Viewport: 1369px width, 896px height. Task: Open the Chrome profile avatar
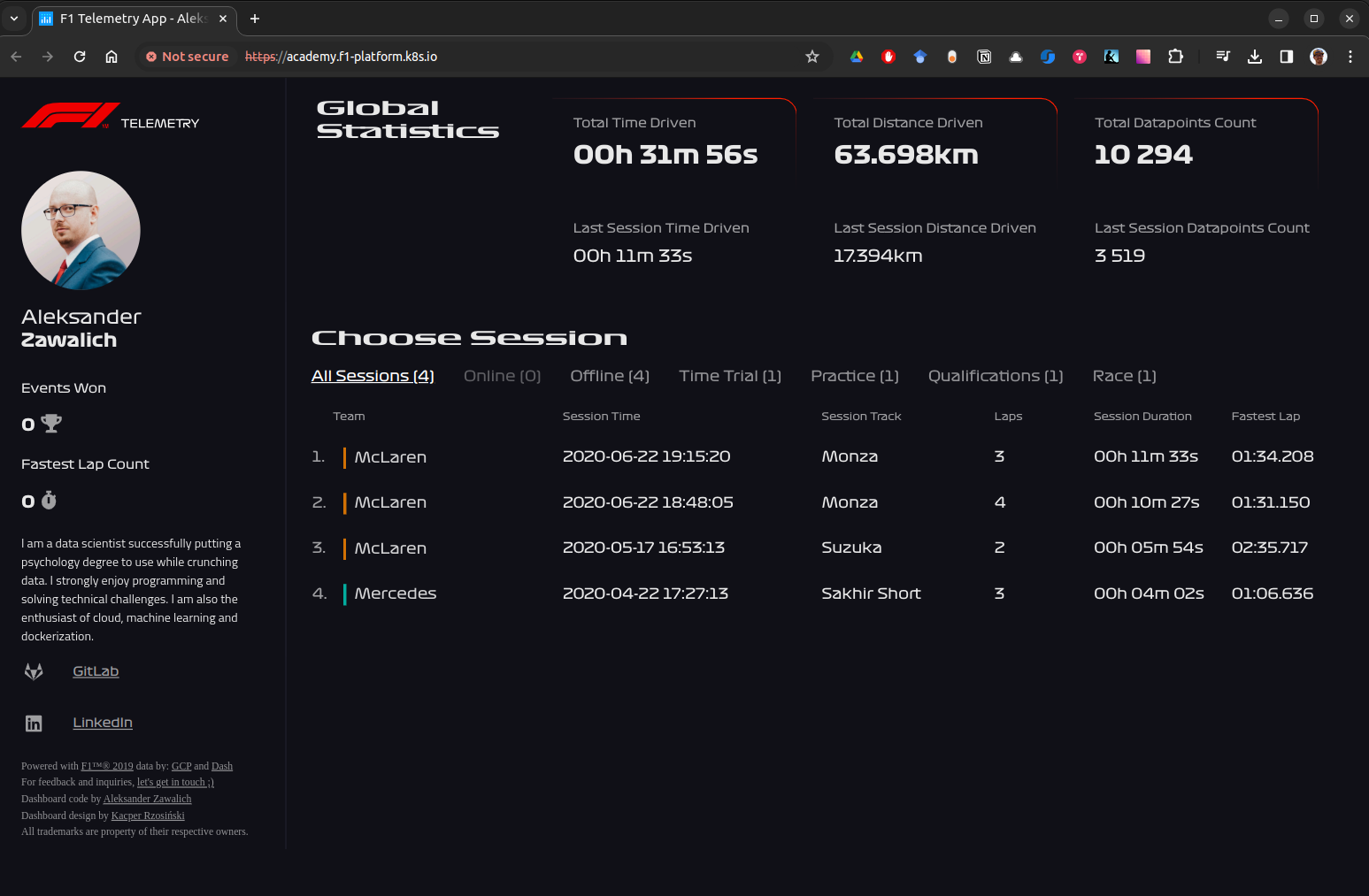pyautogui.click(x=1319, y=57)
